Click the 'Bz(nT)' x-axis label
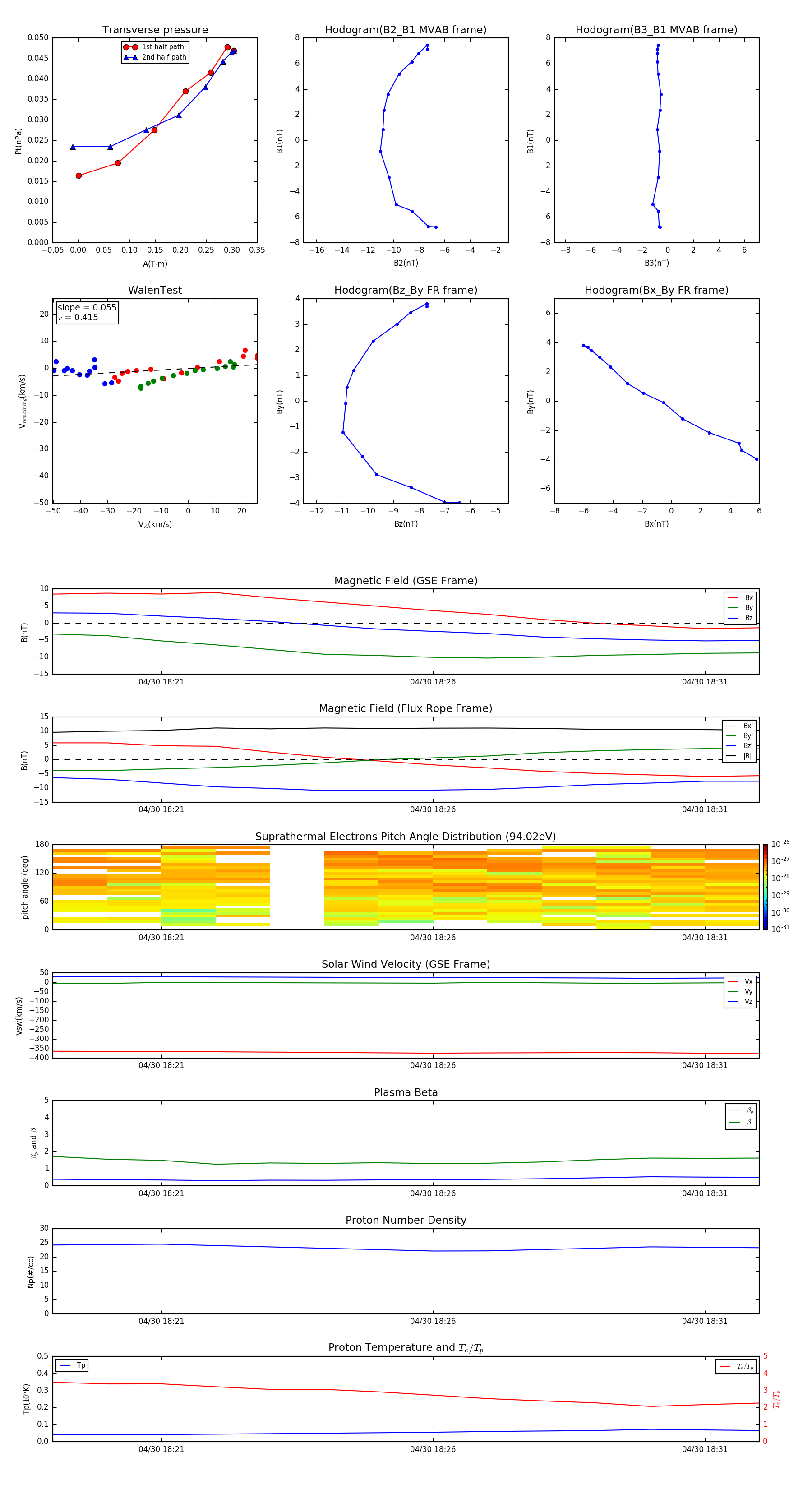This screenshot has height=1489, width=812. 406,524
